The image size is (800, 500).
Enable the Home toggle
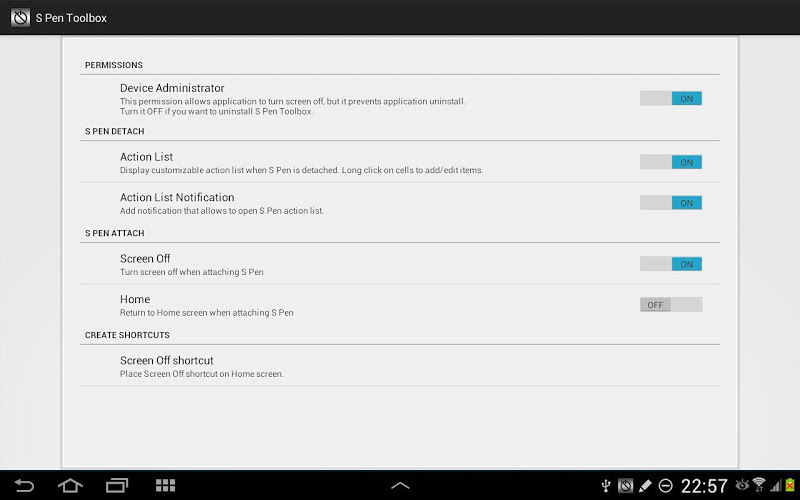(671, 305)
